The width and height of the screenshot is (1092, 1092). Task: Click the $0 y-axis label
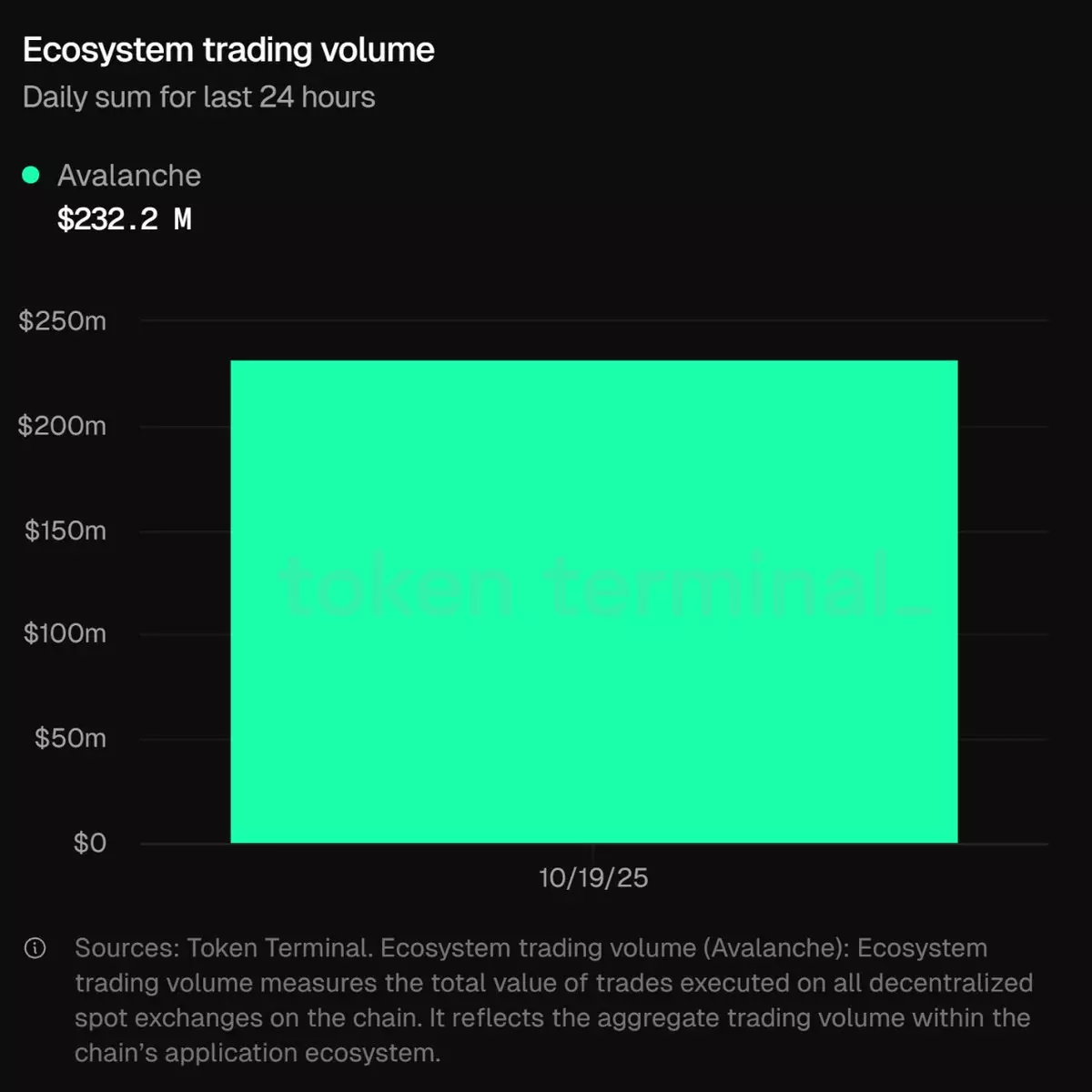coord(90,843)
